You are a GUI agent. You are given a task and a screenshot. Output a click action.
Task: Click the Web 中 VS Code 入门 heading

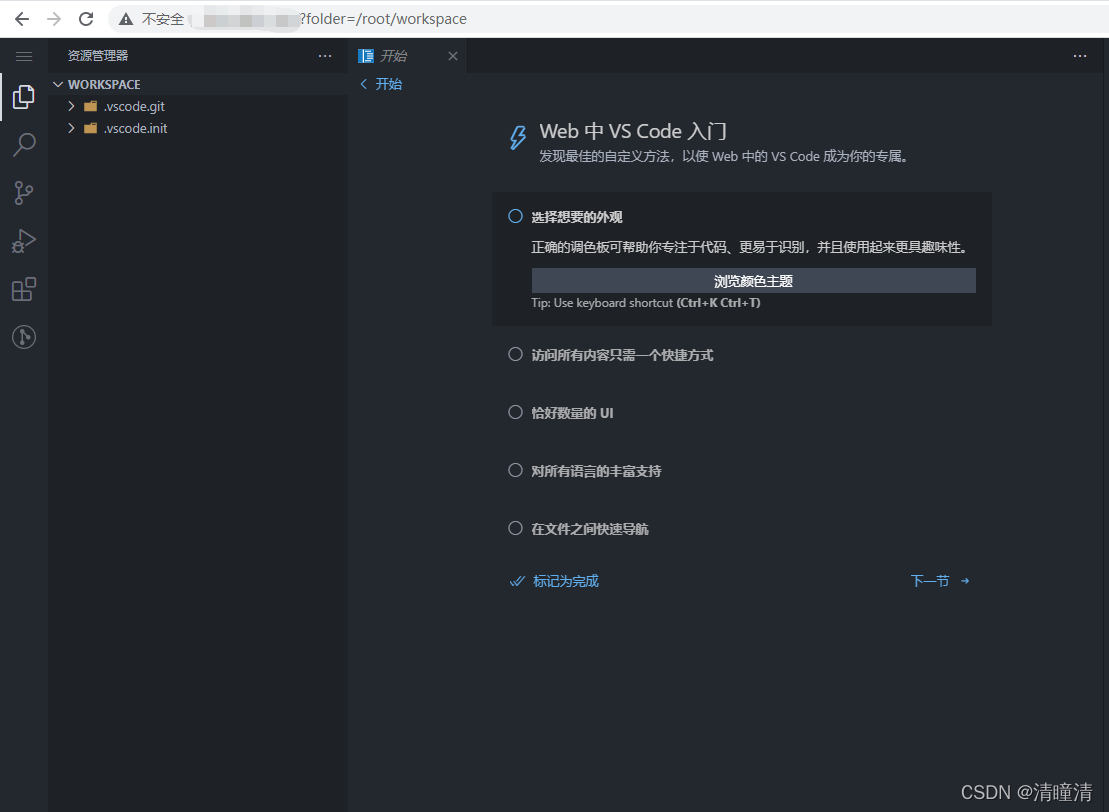[x=633, y=132]
